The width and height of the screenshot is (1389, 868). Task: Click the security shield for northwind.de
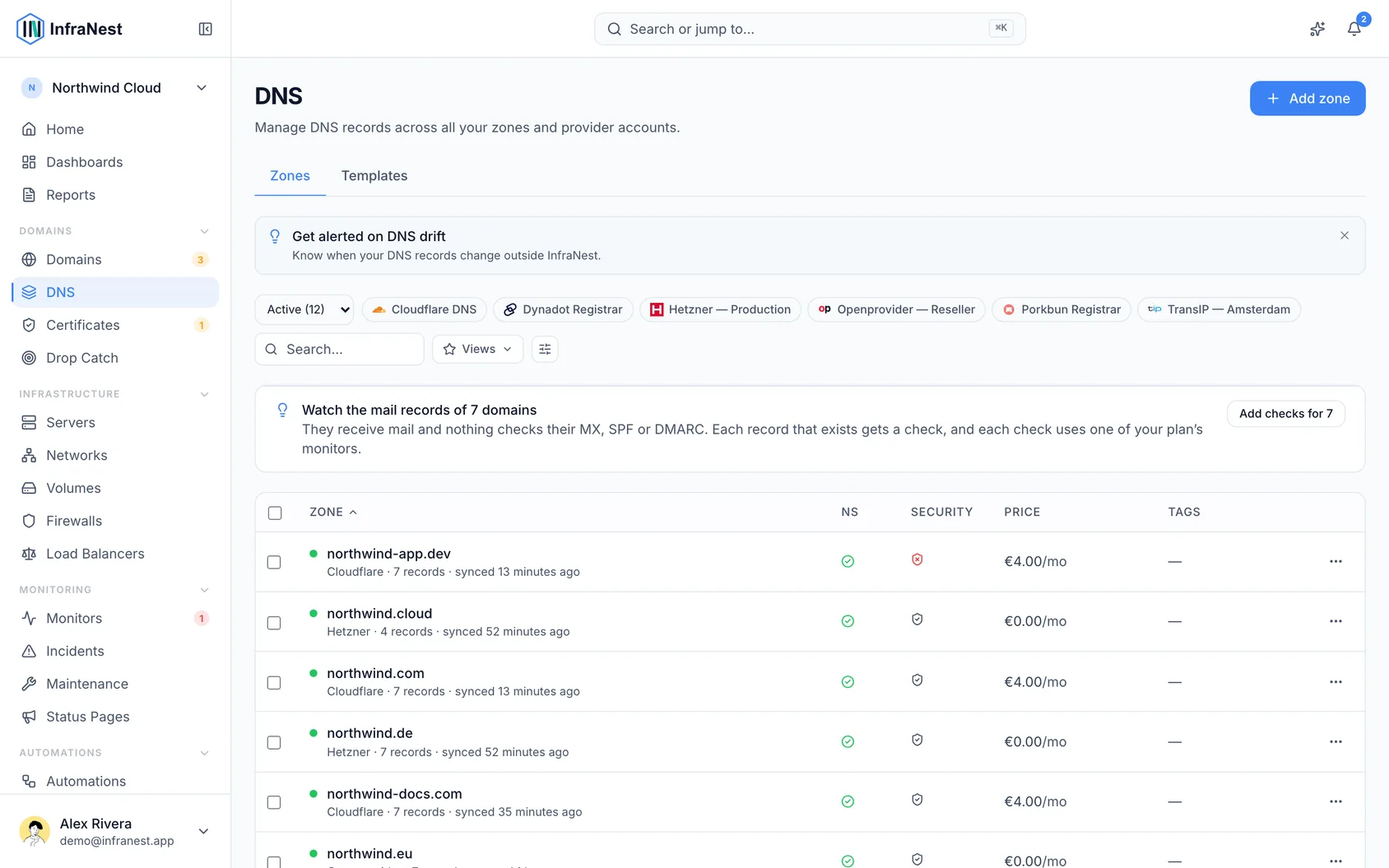917,740
